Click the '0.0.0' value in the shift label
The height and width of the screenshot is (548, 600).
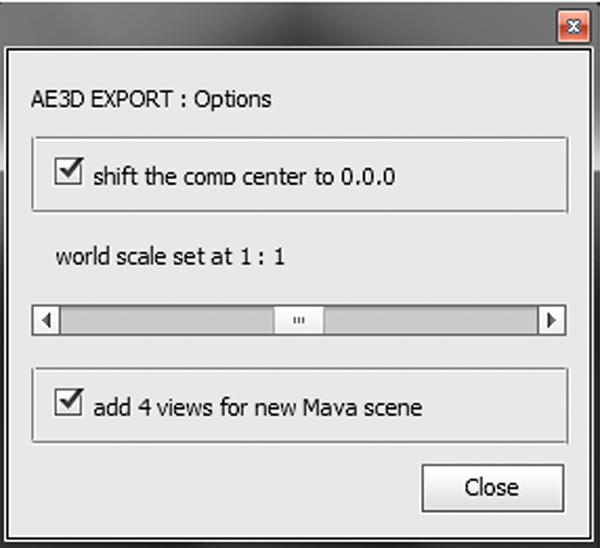(368, 176)
